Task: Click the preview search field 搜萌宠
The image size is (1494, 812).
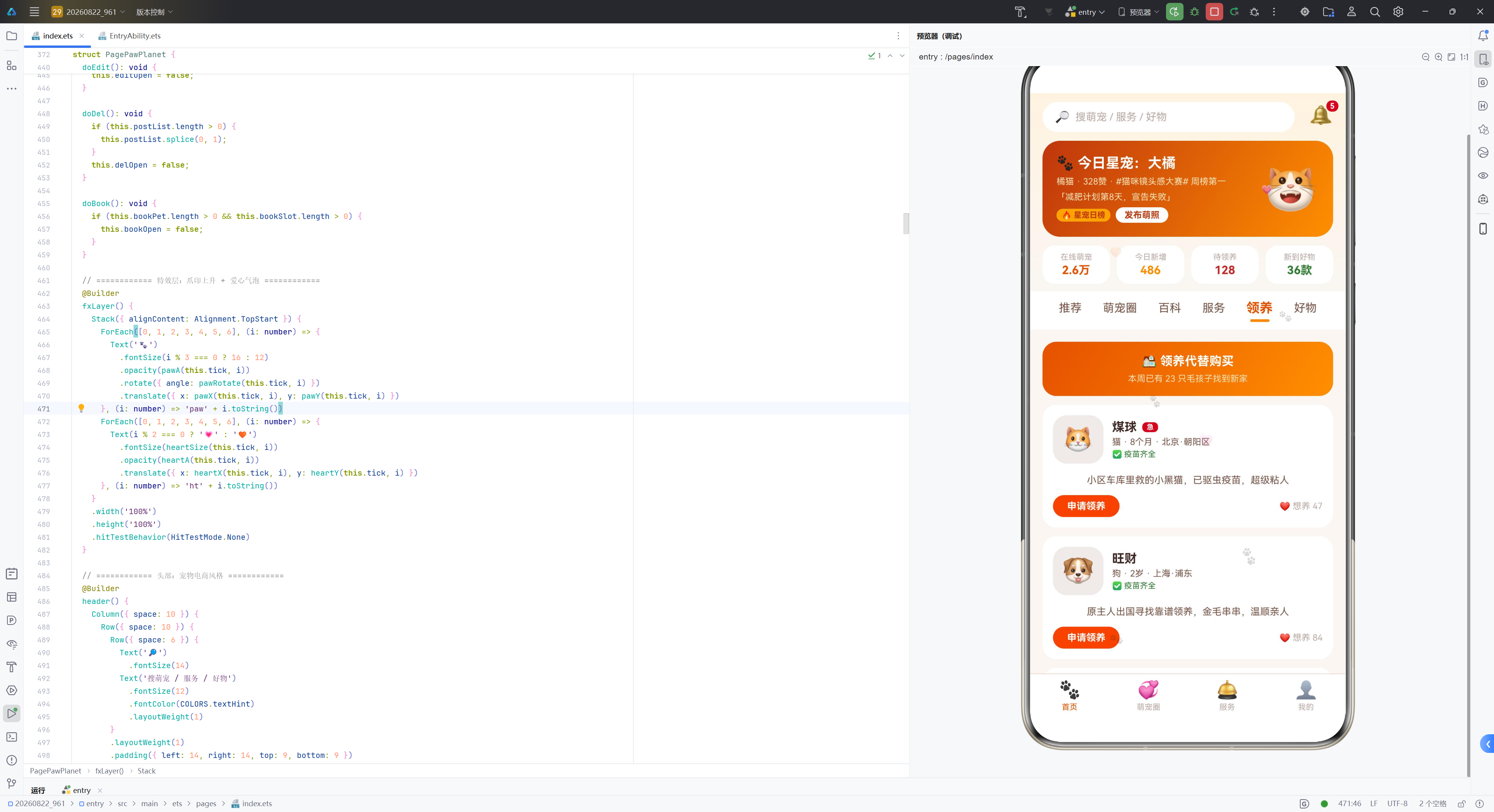Action: point(1168,117)
